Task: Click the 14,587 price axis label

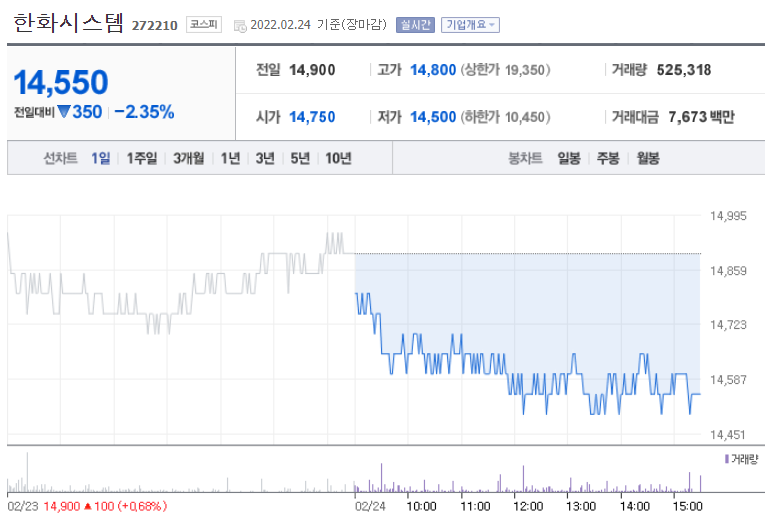Action: 728,379
